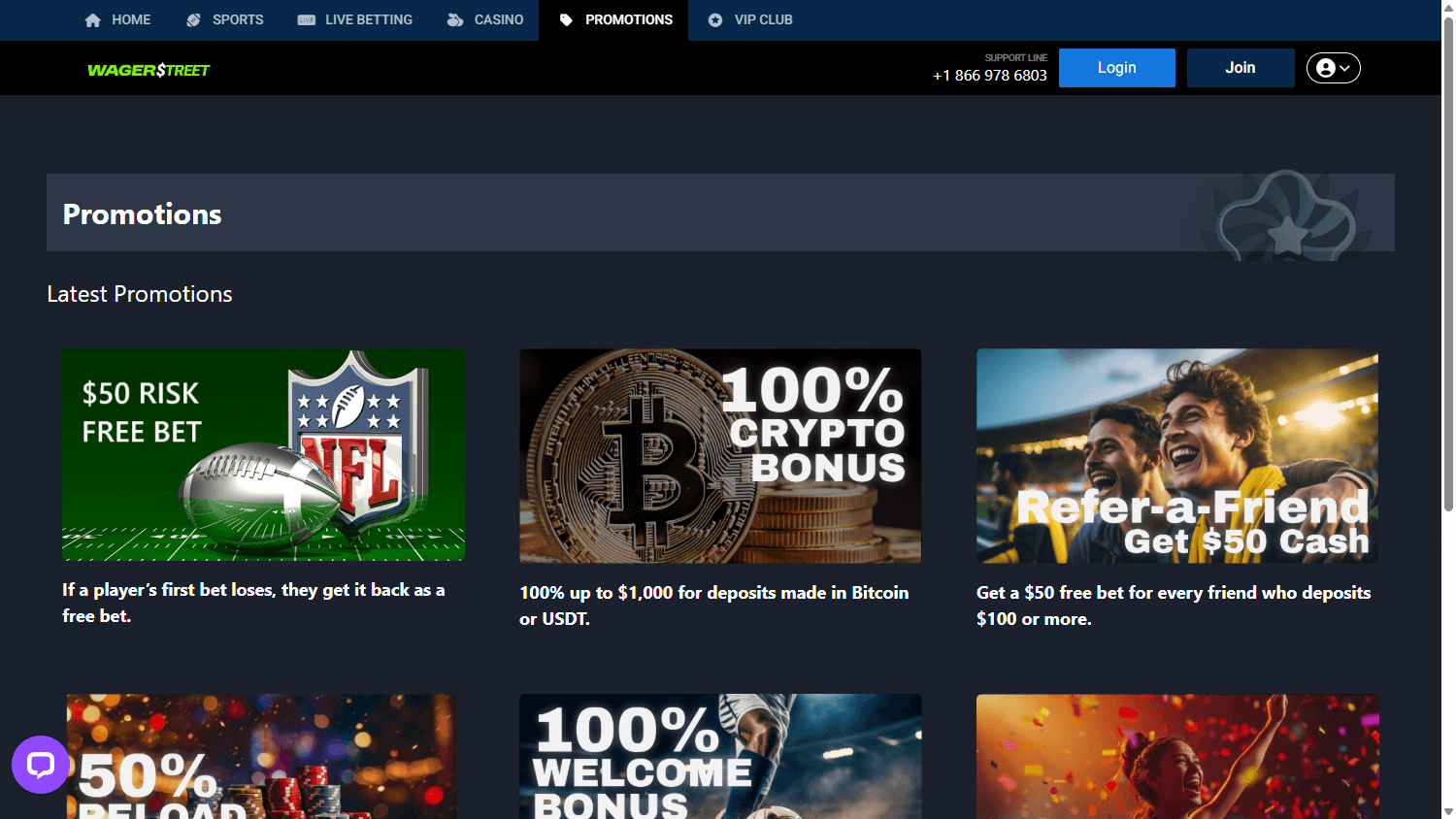Expand the account dropdown chevron
Viewport: 1456px width, 819px height.
pyautogui.click(x=1346, y=68)
